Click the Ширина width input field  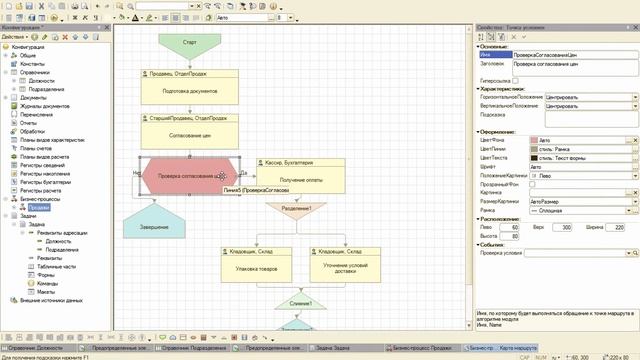[x=616, y=227]
